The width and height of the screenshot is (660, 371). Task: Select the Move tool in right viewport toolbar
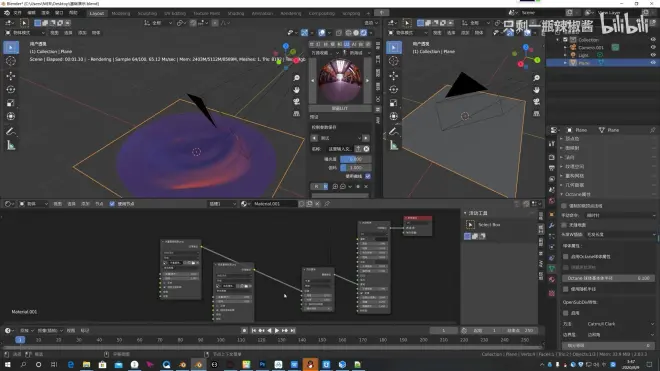click(394, 76)
